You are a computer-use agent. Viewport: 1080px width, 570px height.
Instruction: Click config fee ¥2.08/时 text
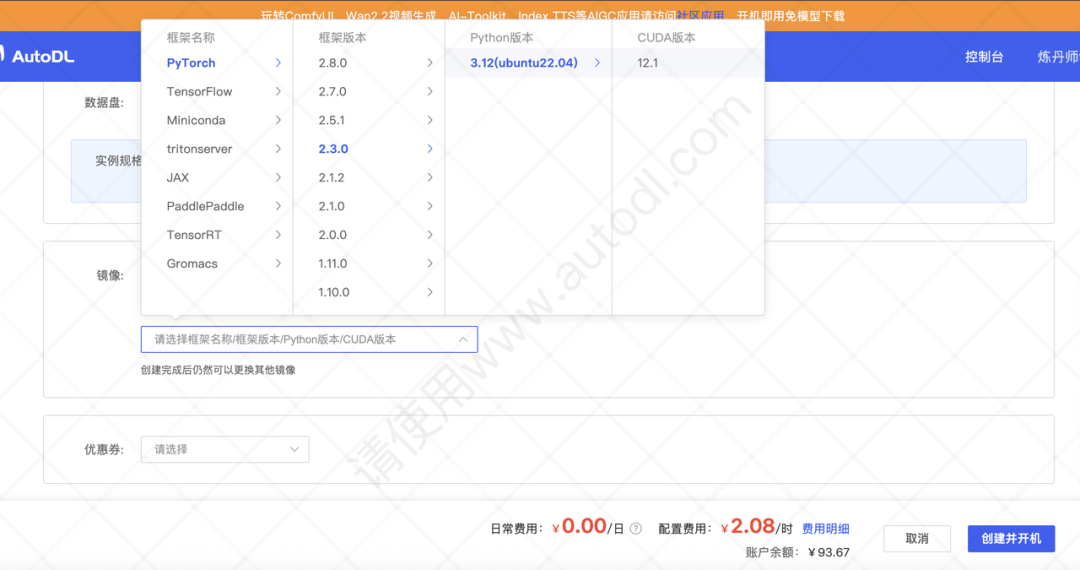pyautogui.click(x=757, y=527)
